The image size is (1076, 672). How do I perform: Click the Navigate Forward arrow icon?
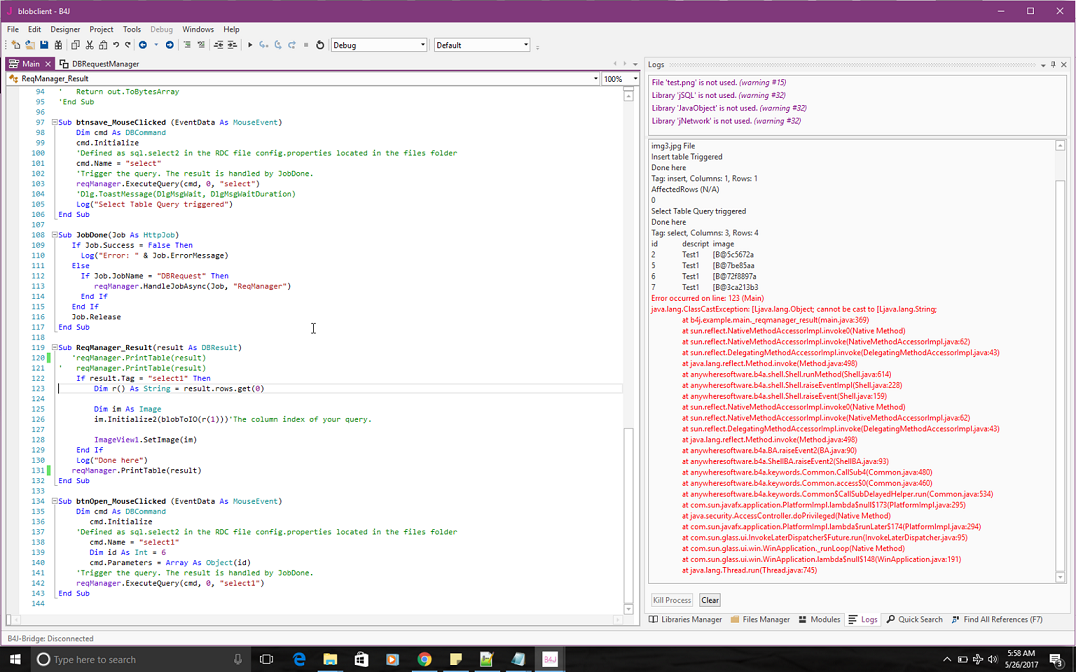pos(169,45)
